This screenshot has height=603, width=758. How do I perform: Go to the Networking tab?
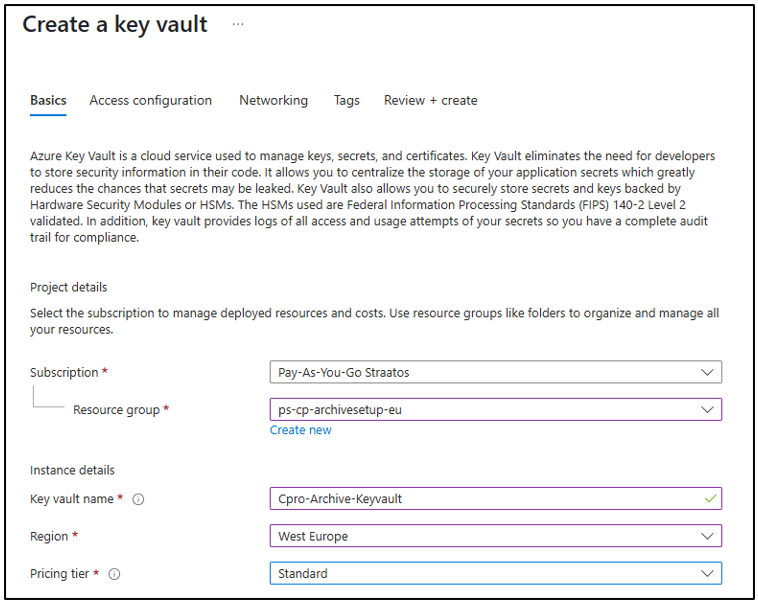(273, 100)
